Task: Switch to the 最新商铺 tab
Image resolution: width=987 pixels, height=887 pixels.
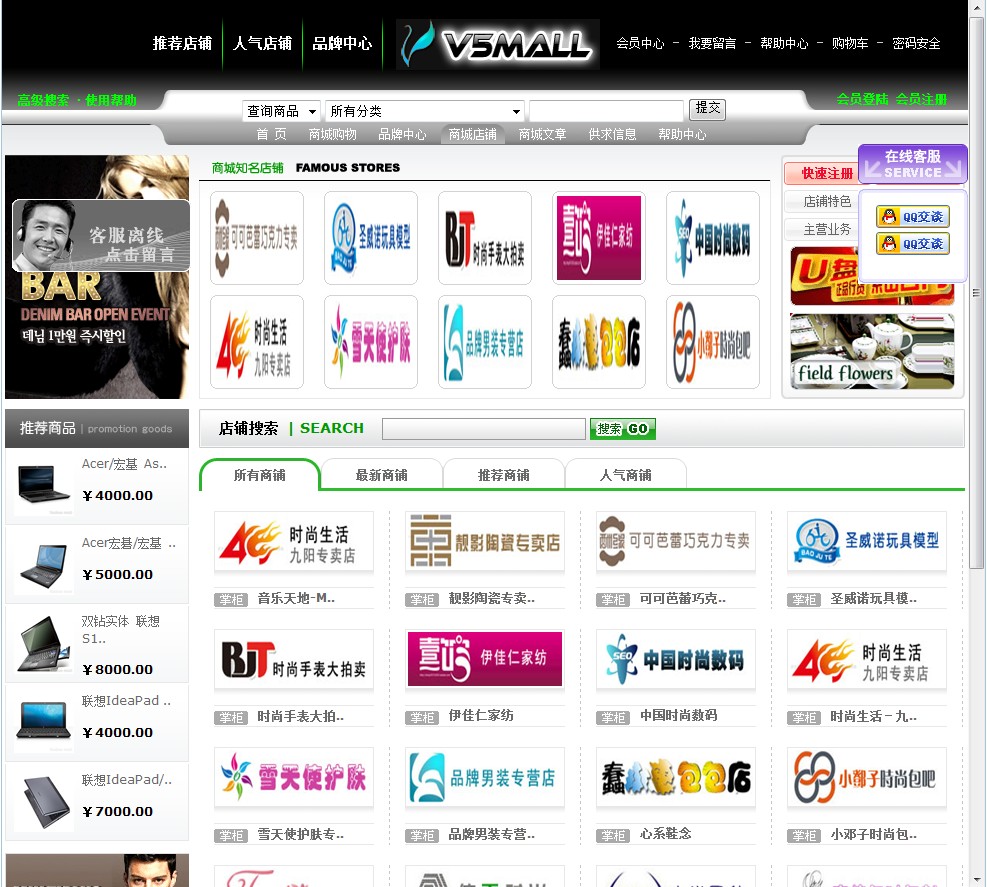Action: point(381,475)
